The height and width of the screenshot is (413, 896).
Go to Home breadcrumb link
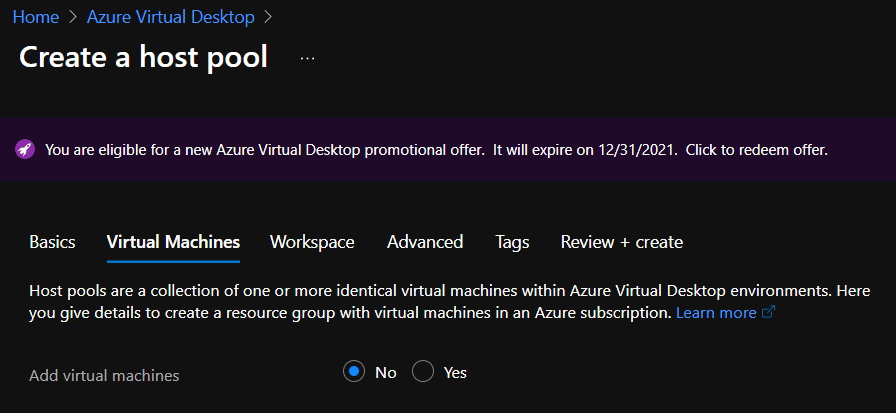[x=36, y=17]
